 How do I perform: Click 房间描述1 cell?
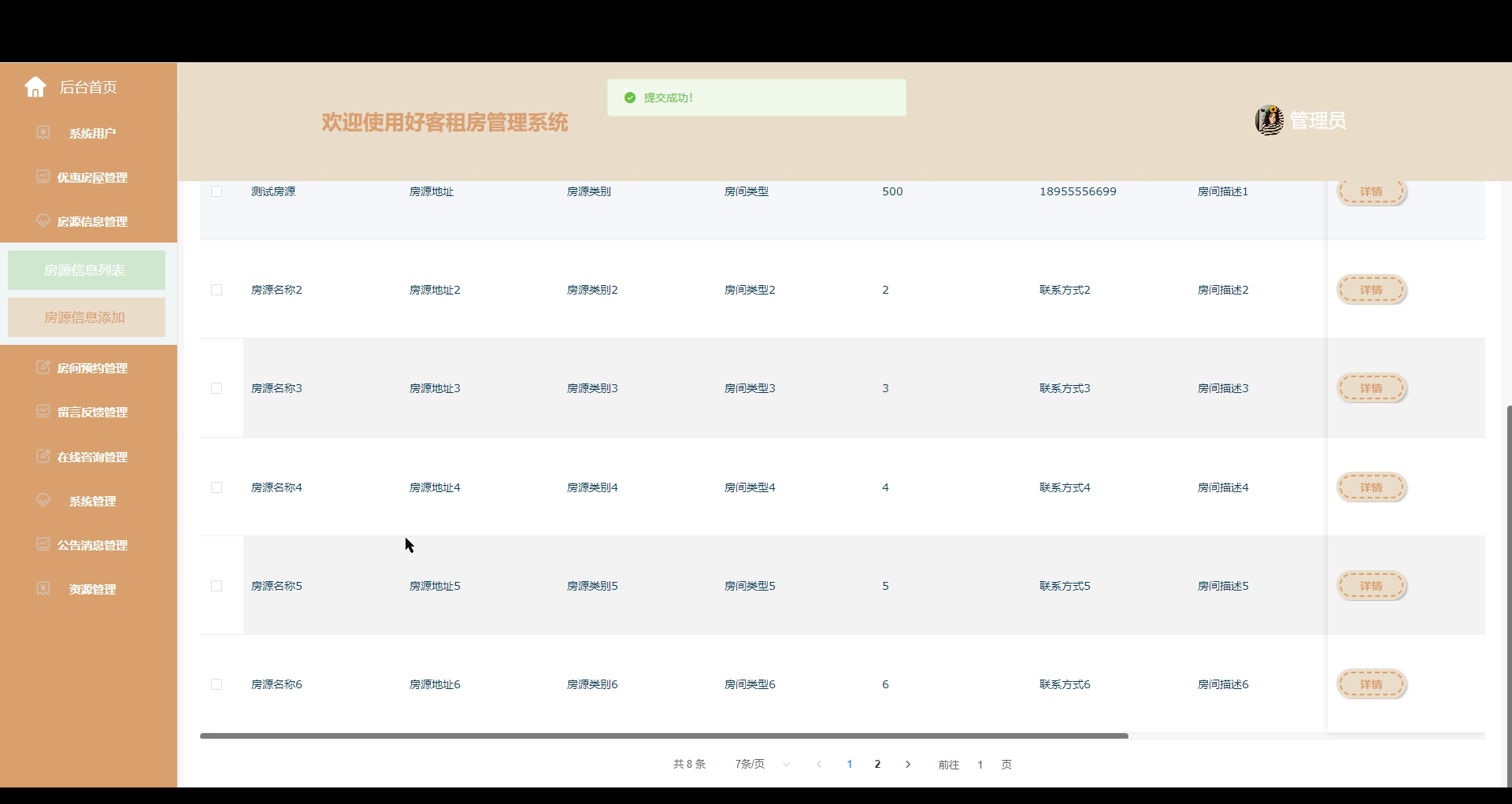[x=1223, y=191]
